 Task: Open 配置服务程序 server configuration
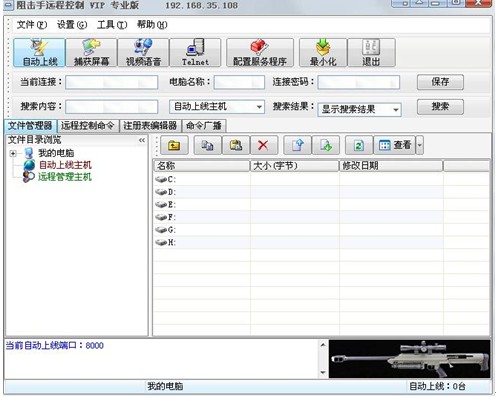click(260, 53)
